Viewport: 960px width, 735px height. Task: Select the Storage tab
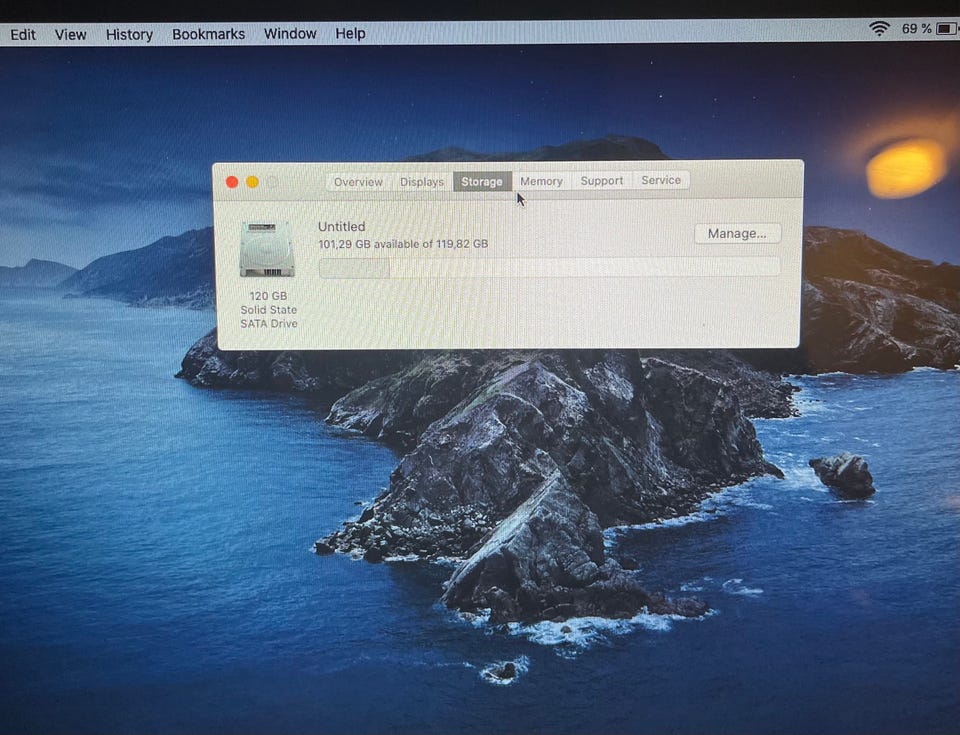click(482, 182)
